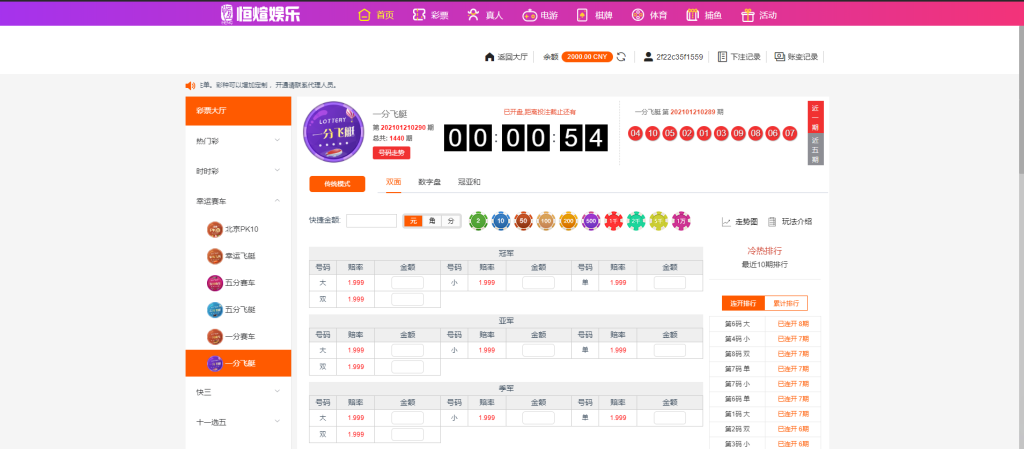Expand the 热门彩 sidebar category

tap(238, 141)
